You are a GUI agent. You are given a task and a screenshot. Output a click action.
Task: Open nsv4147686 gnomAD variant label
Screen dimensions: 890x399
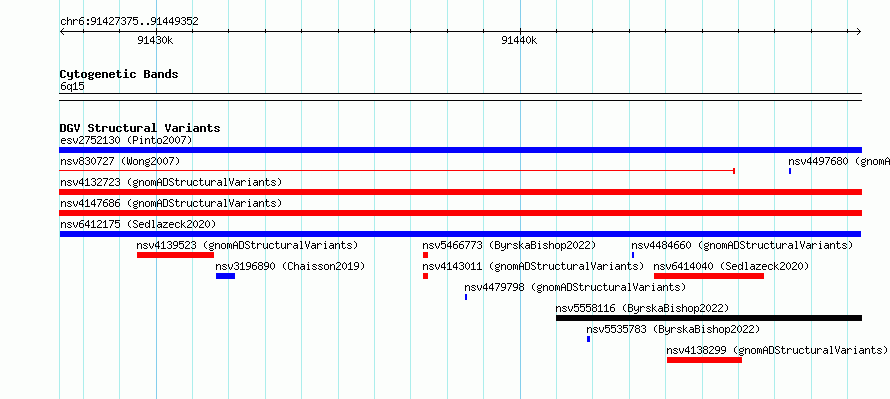171,203
